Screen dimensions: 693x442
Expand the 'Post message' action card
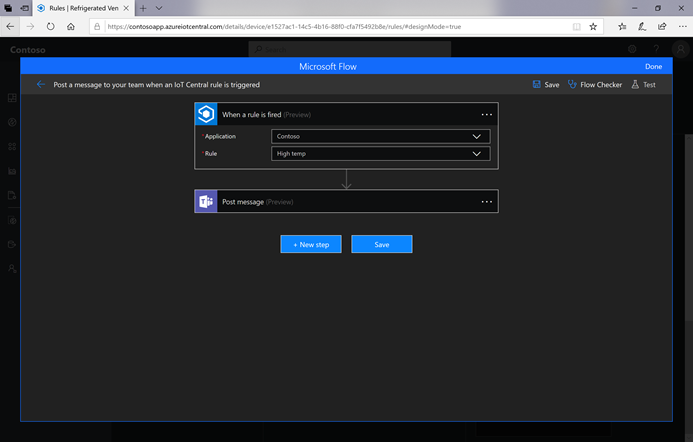[340, 201]
